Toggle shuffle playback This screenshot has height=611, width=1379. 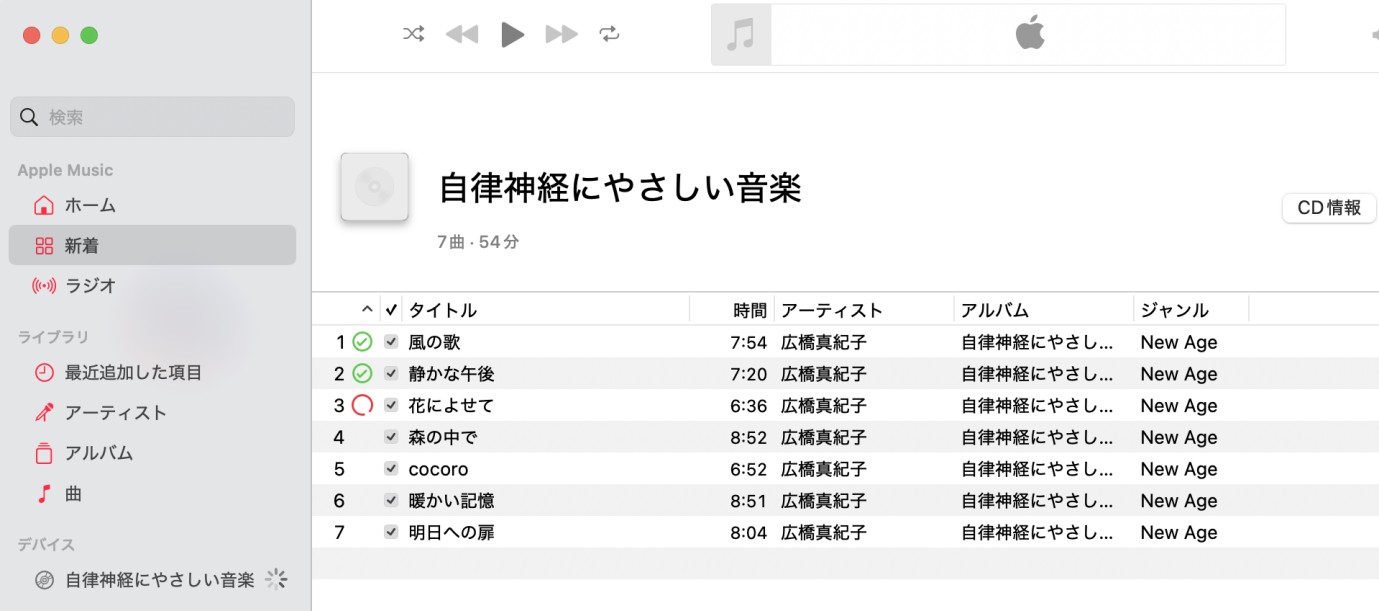[x=413, y=34]
